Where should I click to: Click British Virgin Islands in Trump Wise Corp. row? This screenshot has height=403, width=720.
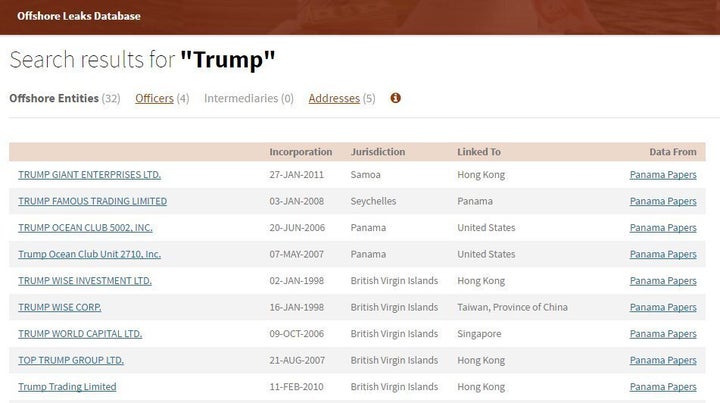point(394,307)
